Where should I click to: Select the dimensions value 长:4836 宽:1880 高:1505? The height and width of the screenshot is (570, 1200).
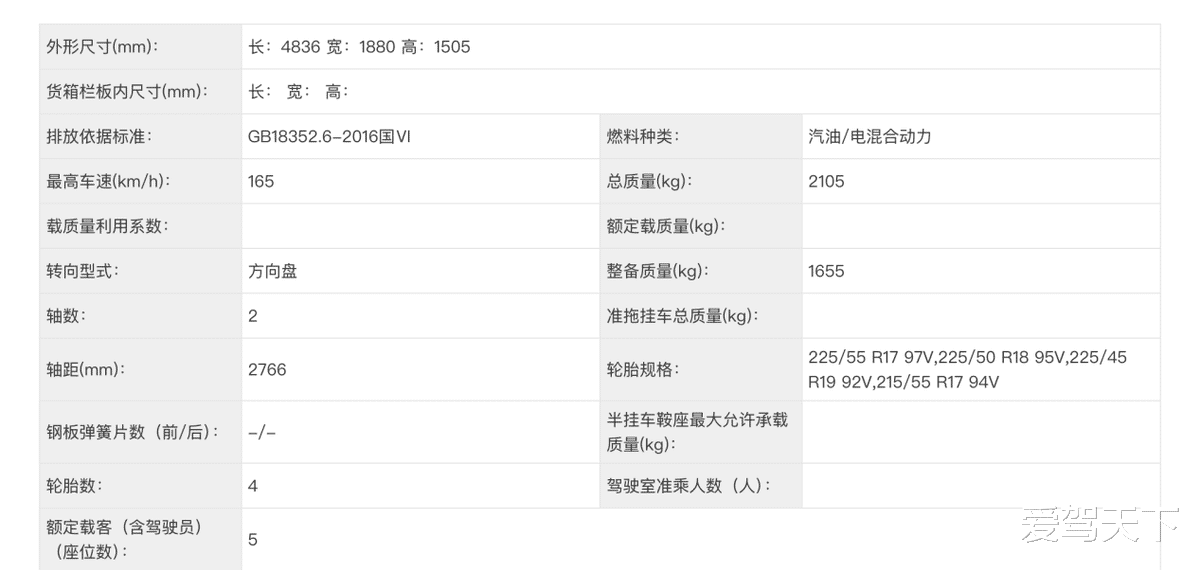click(359, 47)
